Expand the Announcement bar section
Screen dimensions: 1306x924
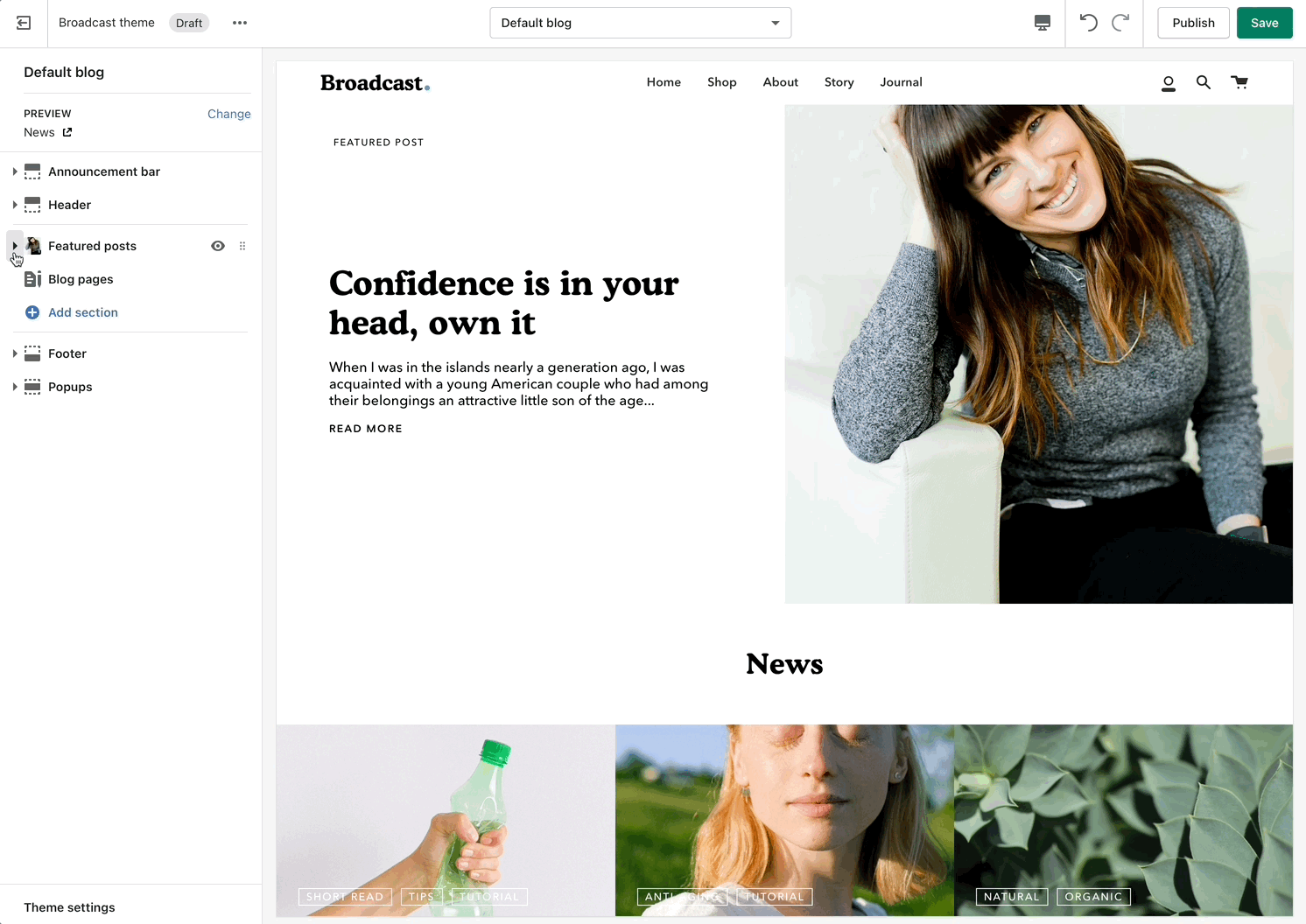15,171
